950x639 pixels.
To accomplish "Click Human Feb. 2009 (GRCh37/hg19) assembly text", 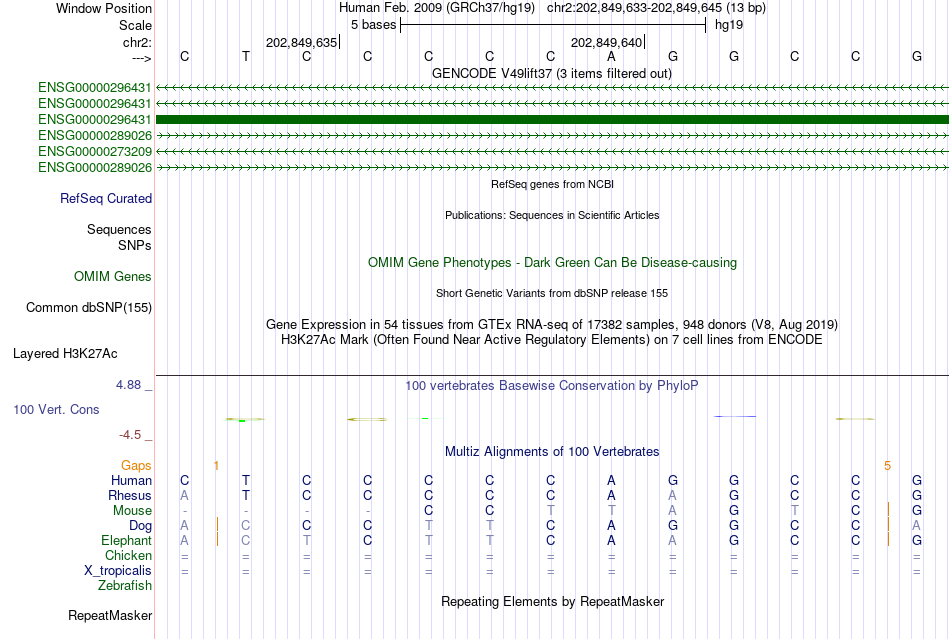I will pos(437,8).
